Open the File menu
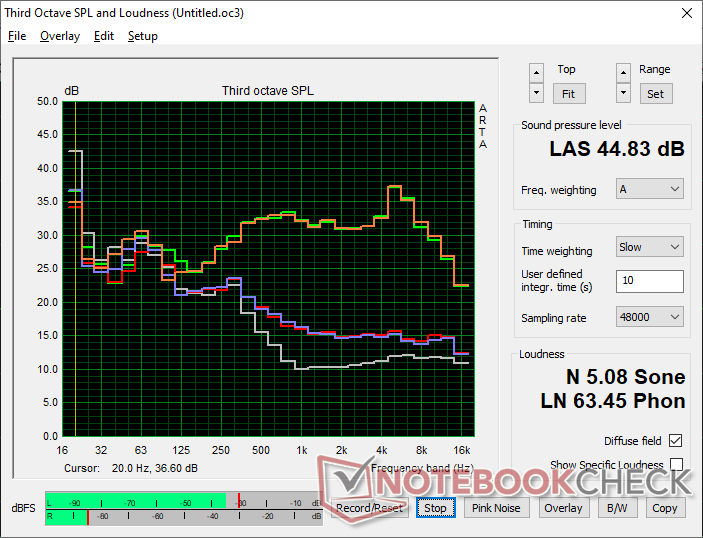 [17, 36]
